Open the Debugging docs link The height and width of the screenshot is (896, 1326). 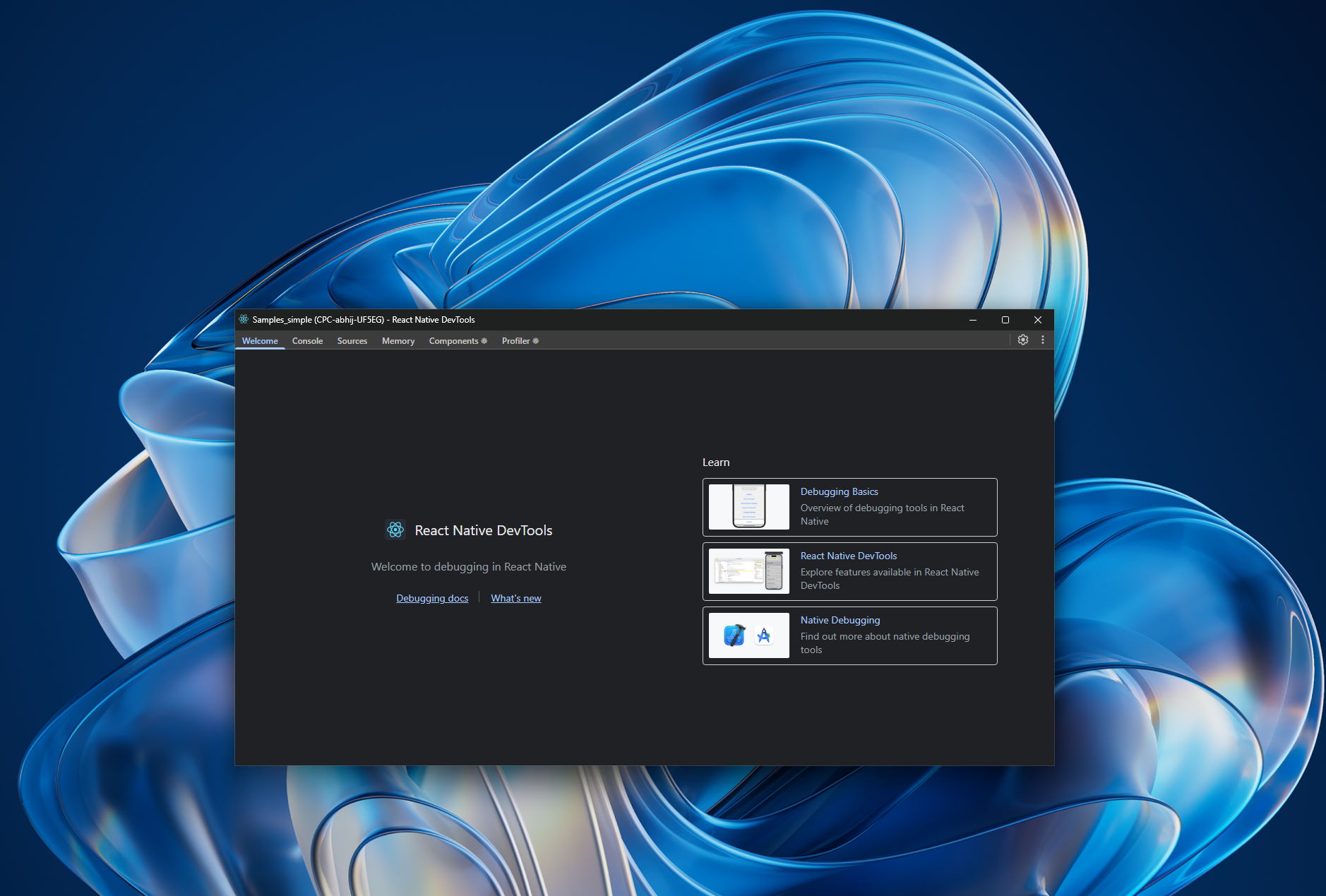432,598
